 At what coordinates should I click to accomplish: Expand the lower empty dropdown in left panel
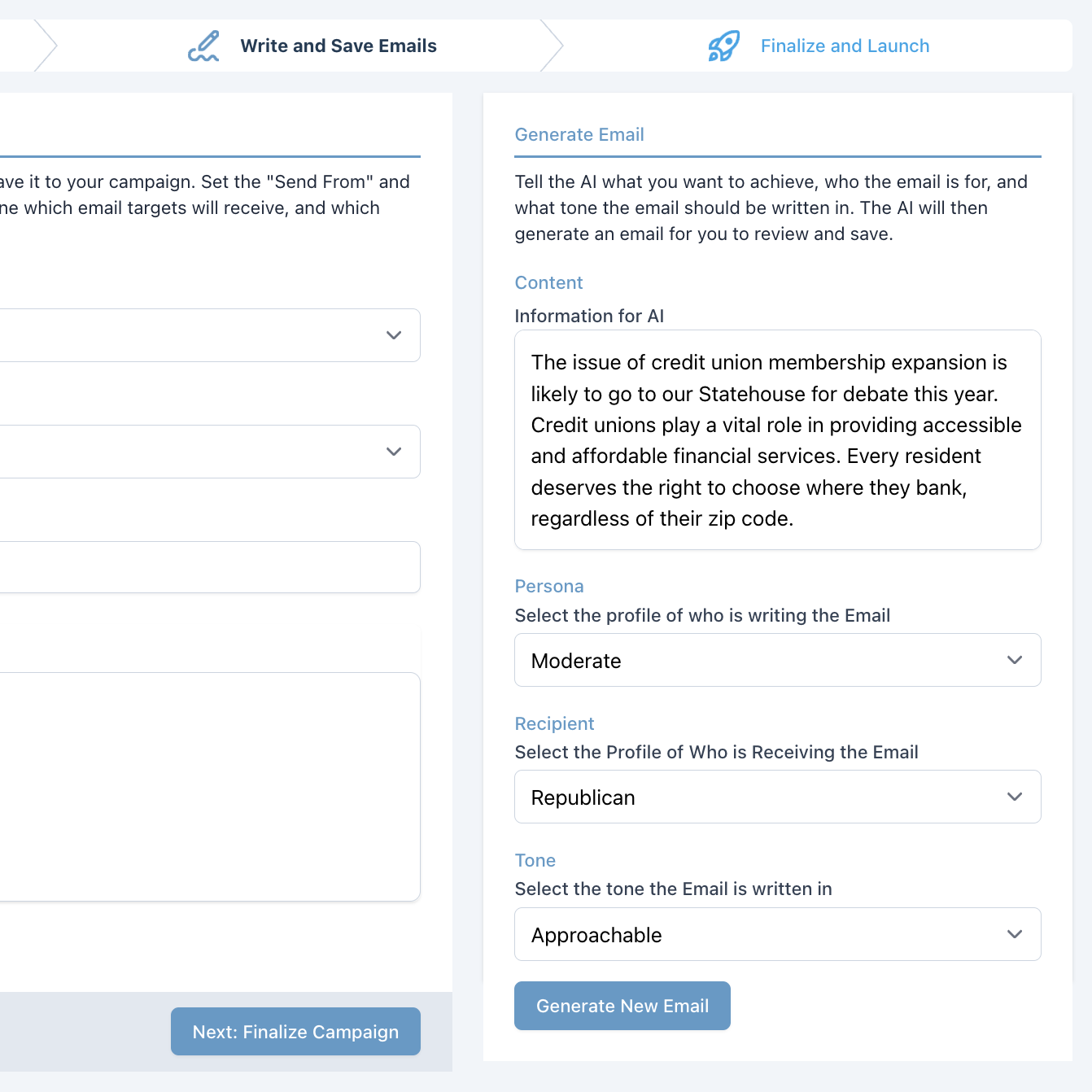click(x=208, y=452)
